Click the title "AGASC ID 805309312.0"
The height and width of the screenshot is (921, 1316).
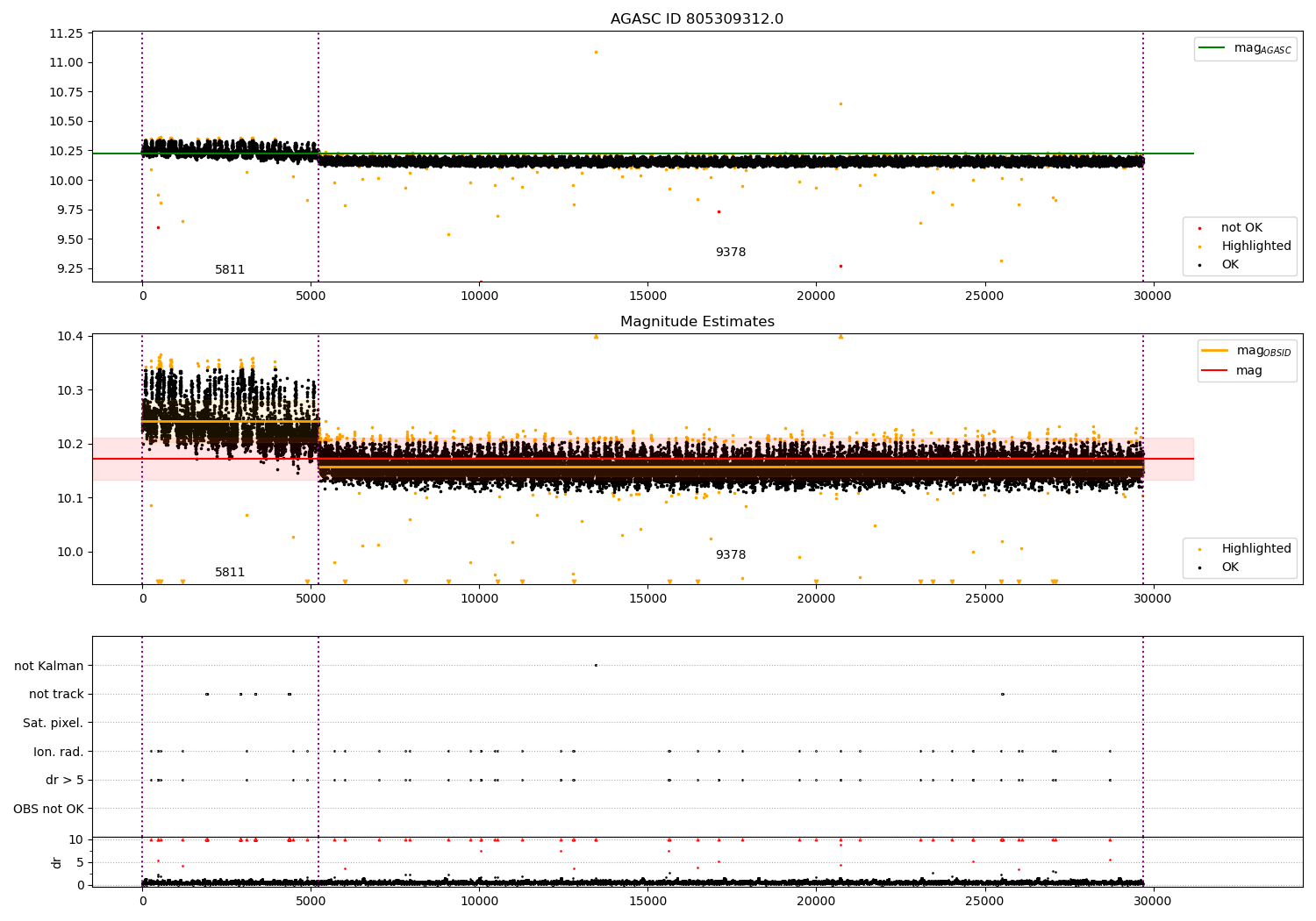(697, 19)
